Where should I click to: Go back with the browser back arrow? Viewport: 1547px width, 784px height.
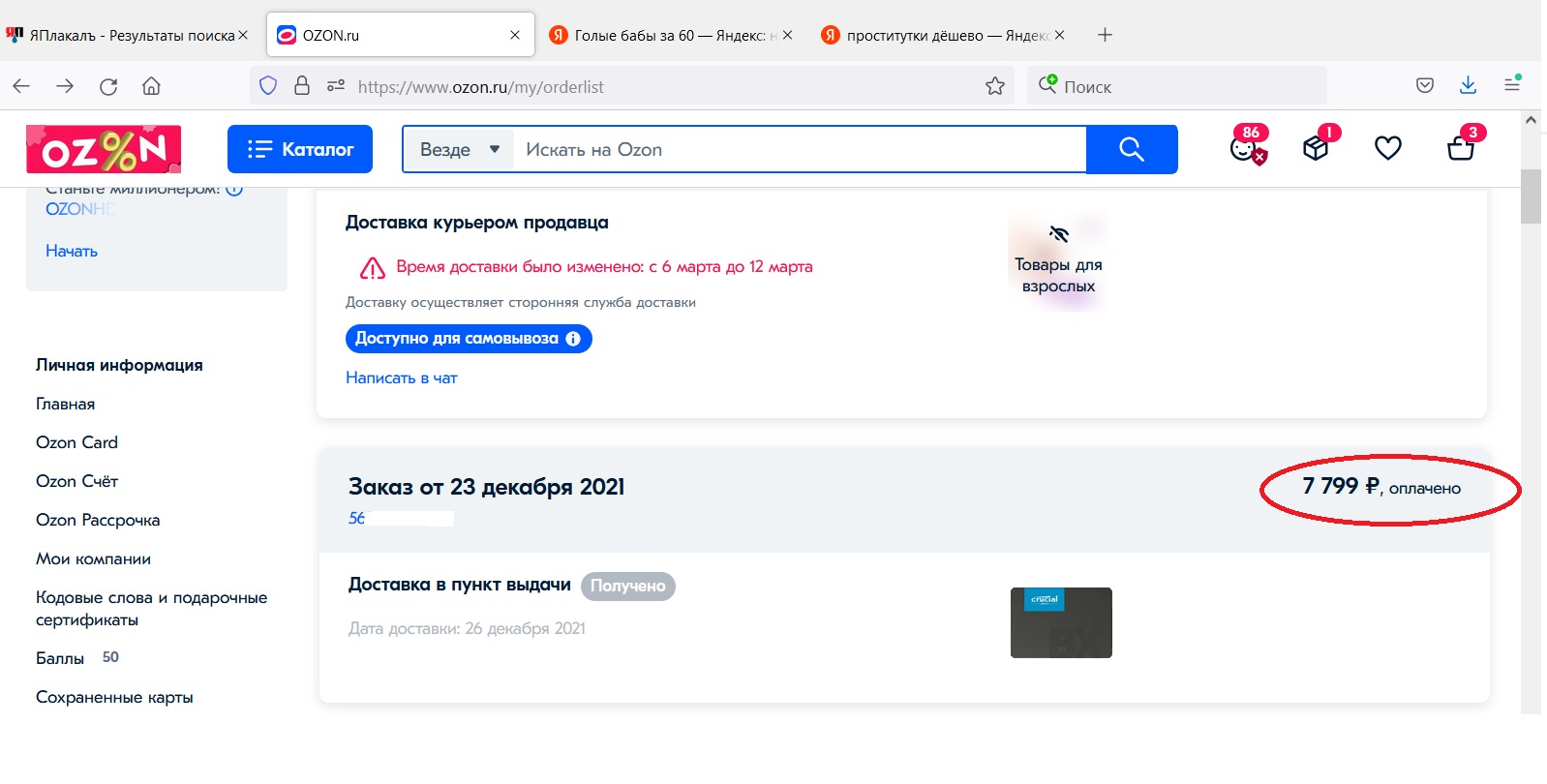[x=21, y=86]
